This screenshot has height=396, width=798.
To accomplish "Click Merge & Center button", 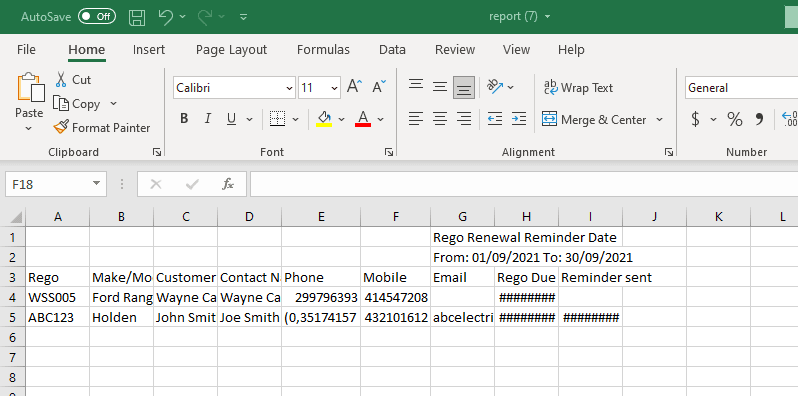I will point(594,120).
